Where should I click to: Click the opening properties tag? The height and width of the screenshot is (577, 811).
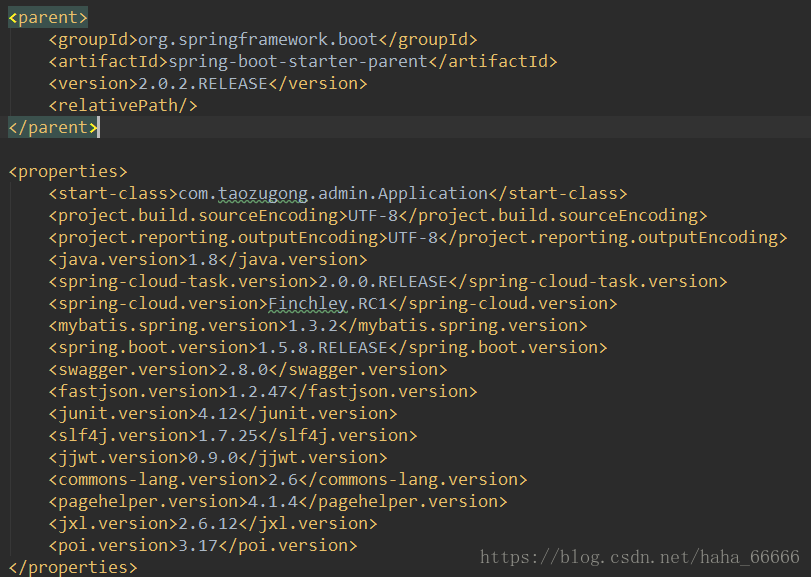coord(68,171)
